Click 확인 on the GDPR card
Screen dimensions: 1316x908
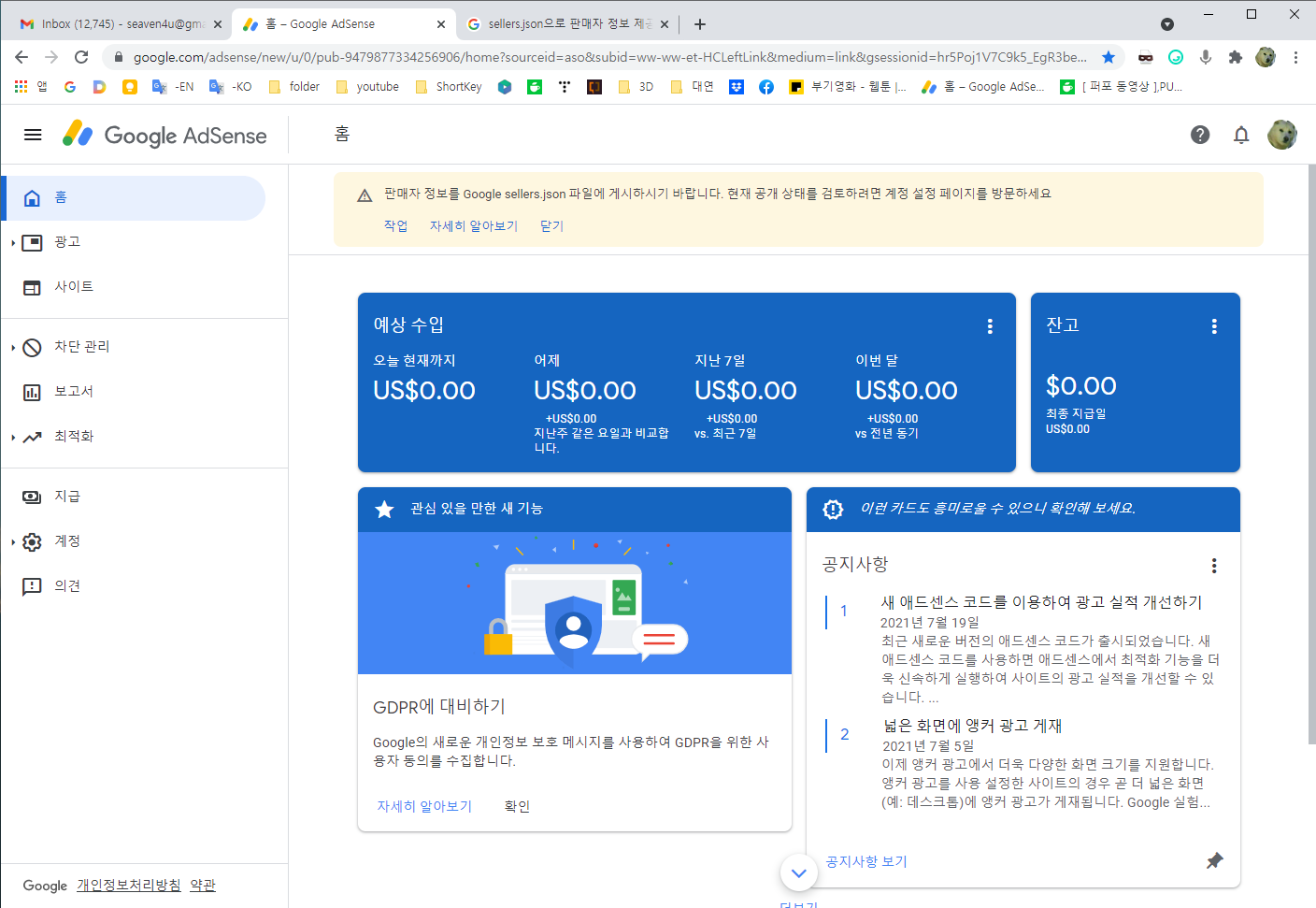(x=517, y=806)
